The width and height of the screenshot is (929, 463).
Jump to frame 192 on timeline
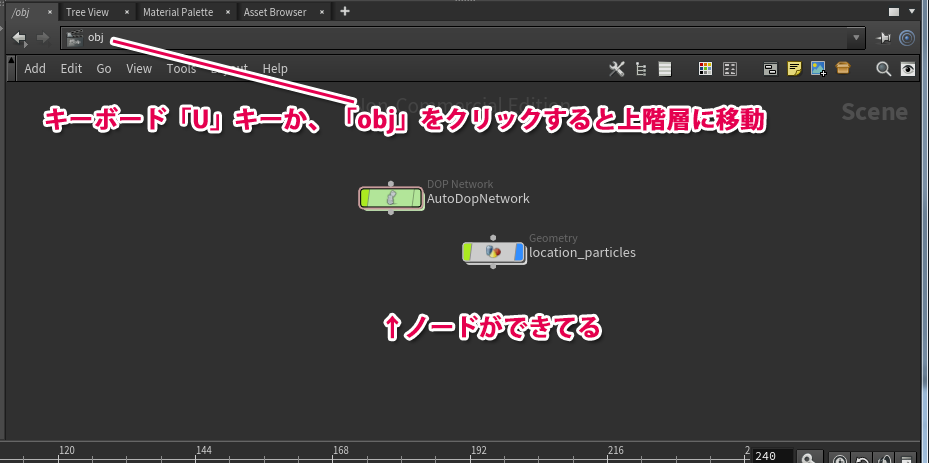click(x=479, y=451)
